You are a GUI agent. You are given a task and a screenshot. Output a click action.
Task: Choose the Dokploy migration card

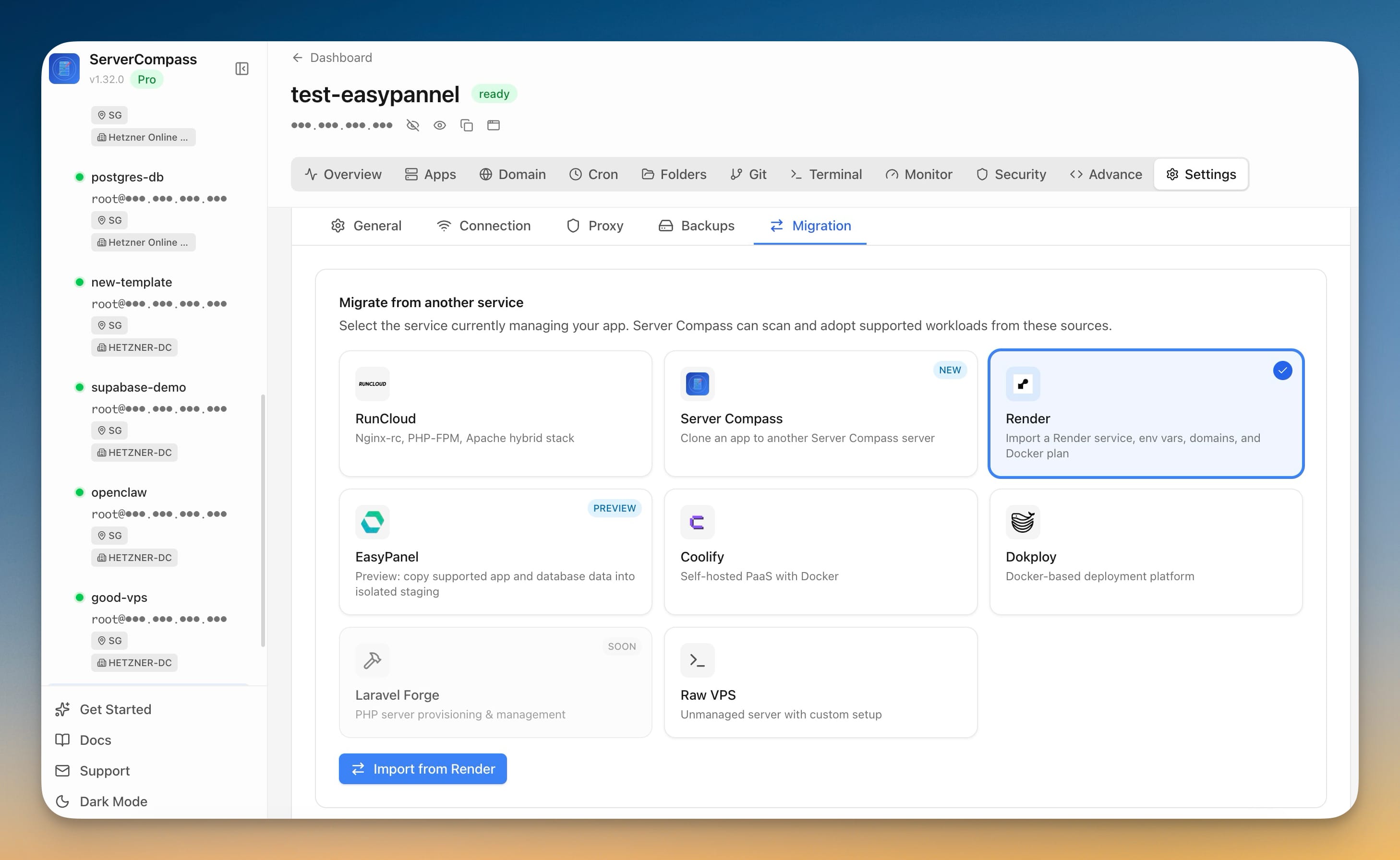(1146, 552)
